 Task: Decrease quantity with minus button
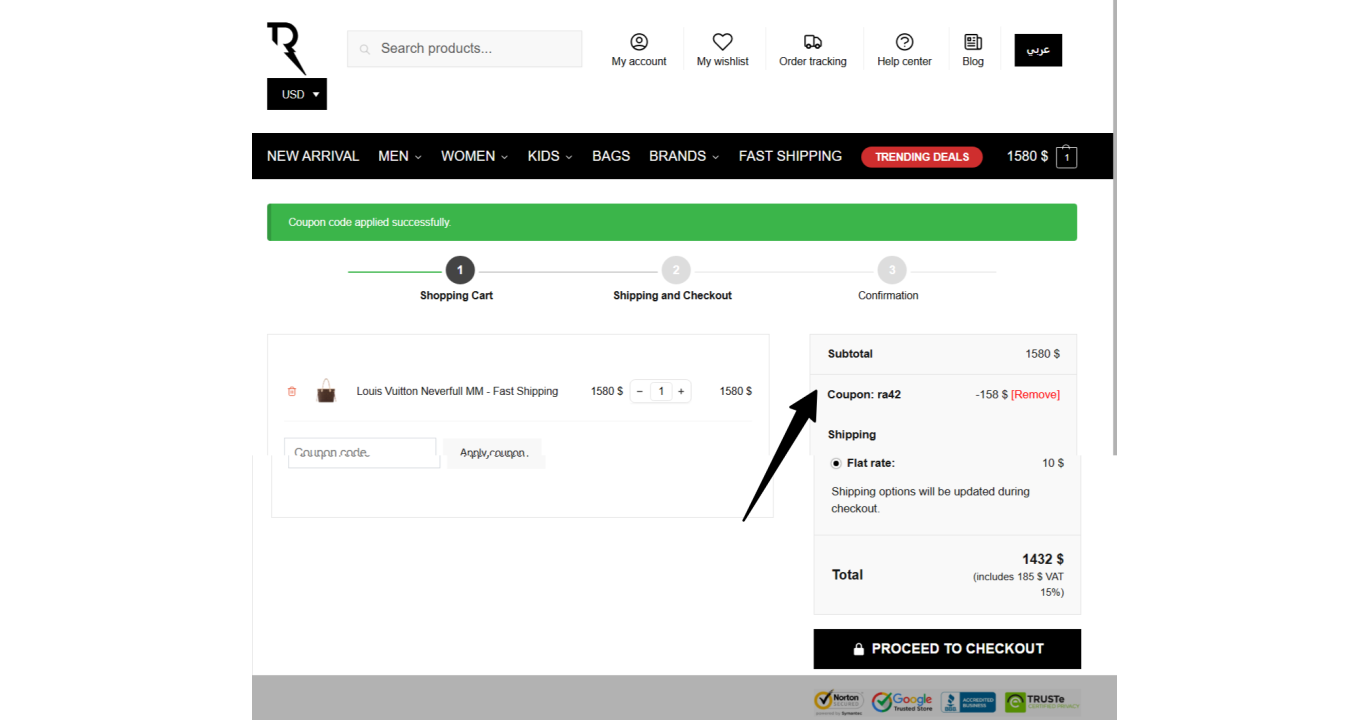pos(640,391)
